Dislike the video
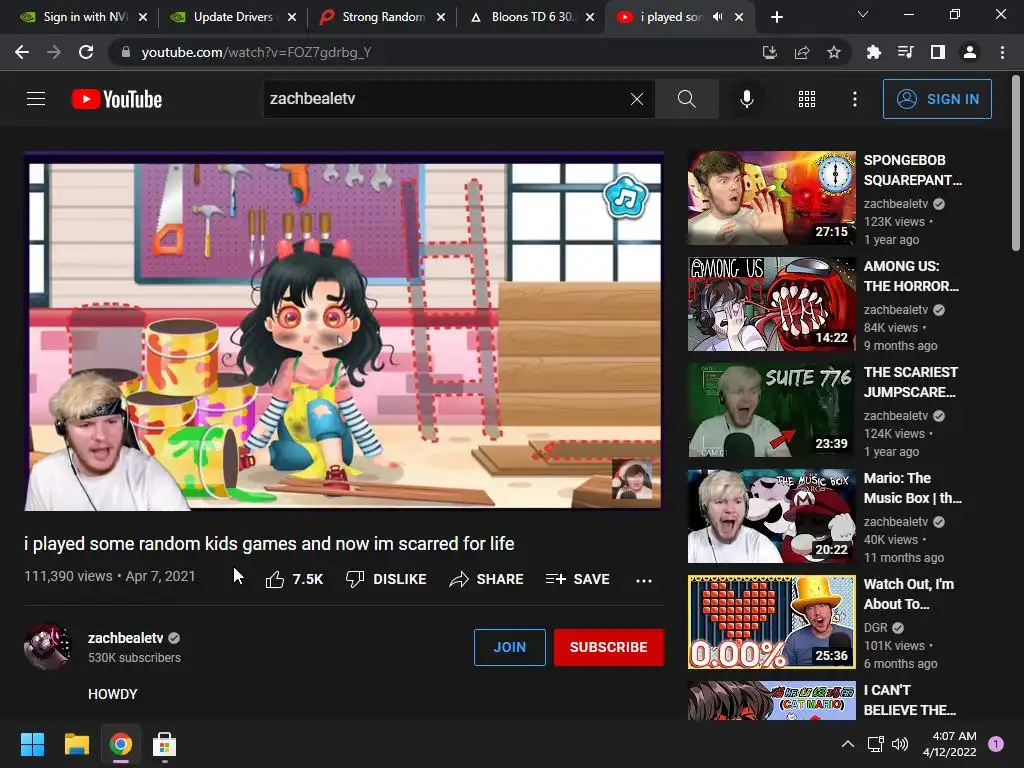The width and height of the screenshot is (1024, 768). coord(387,579)
